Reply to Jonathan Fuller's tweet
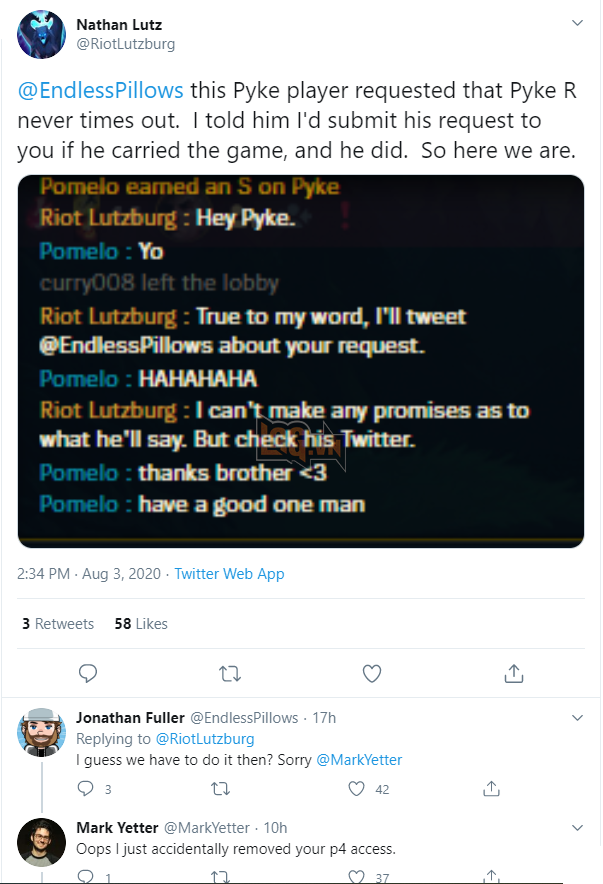The width and height of the screenshot is (603, 884). coord(85,789)
